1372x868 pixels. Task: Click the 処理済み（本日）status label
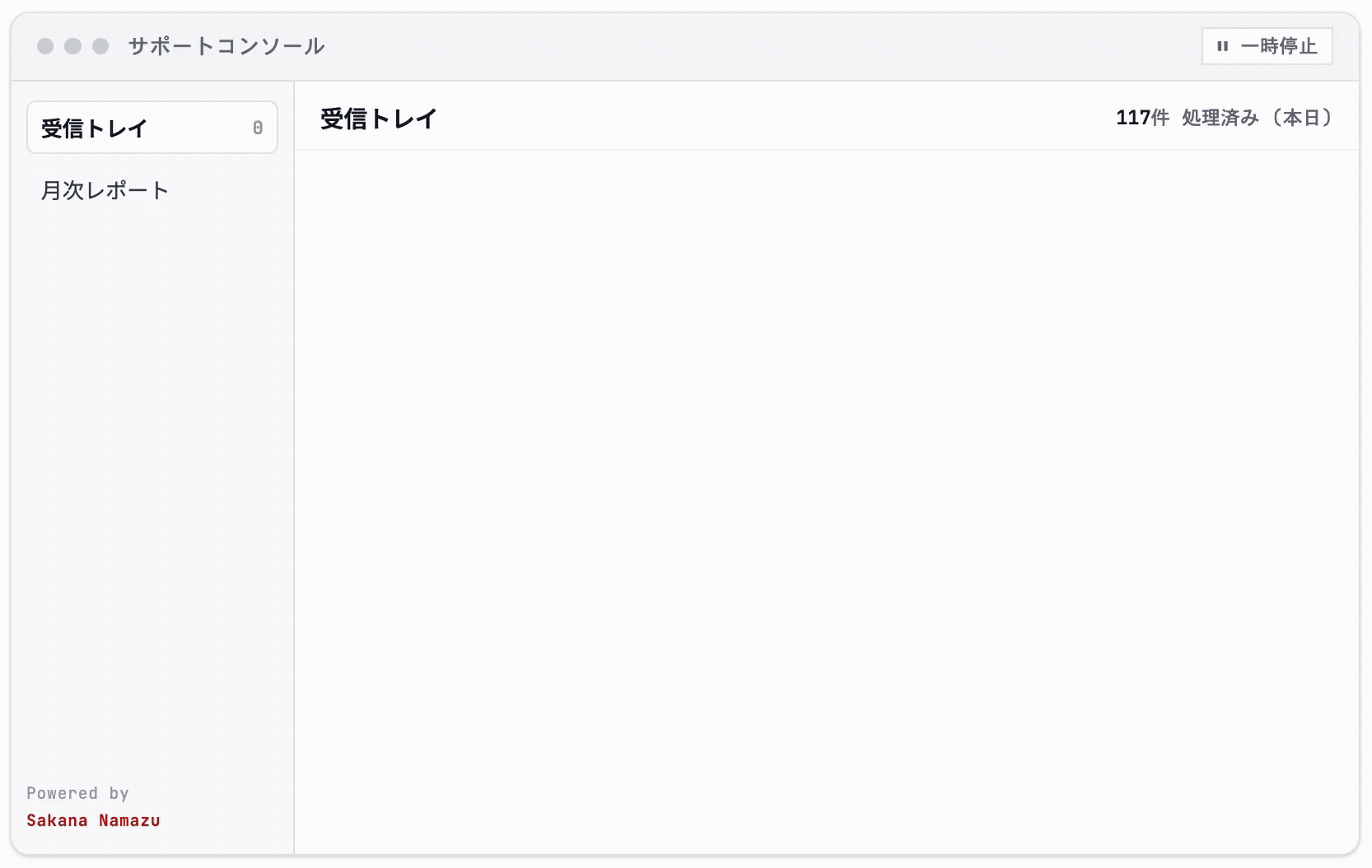[x=1257, y=118]
